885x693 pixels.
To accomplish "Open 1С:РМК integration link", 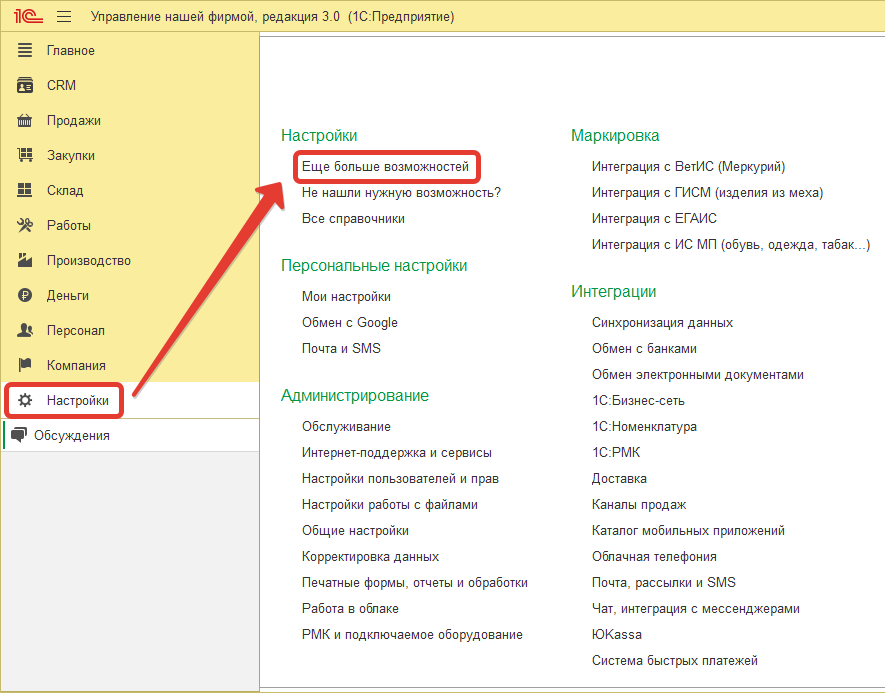I will [616, 452].
